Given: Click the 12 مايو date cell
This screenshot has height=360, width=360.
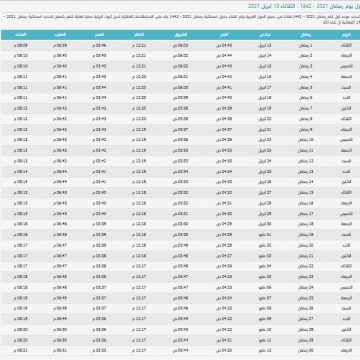Looking at the screenshot, I should coord(265,351).
